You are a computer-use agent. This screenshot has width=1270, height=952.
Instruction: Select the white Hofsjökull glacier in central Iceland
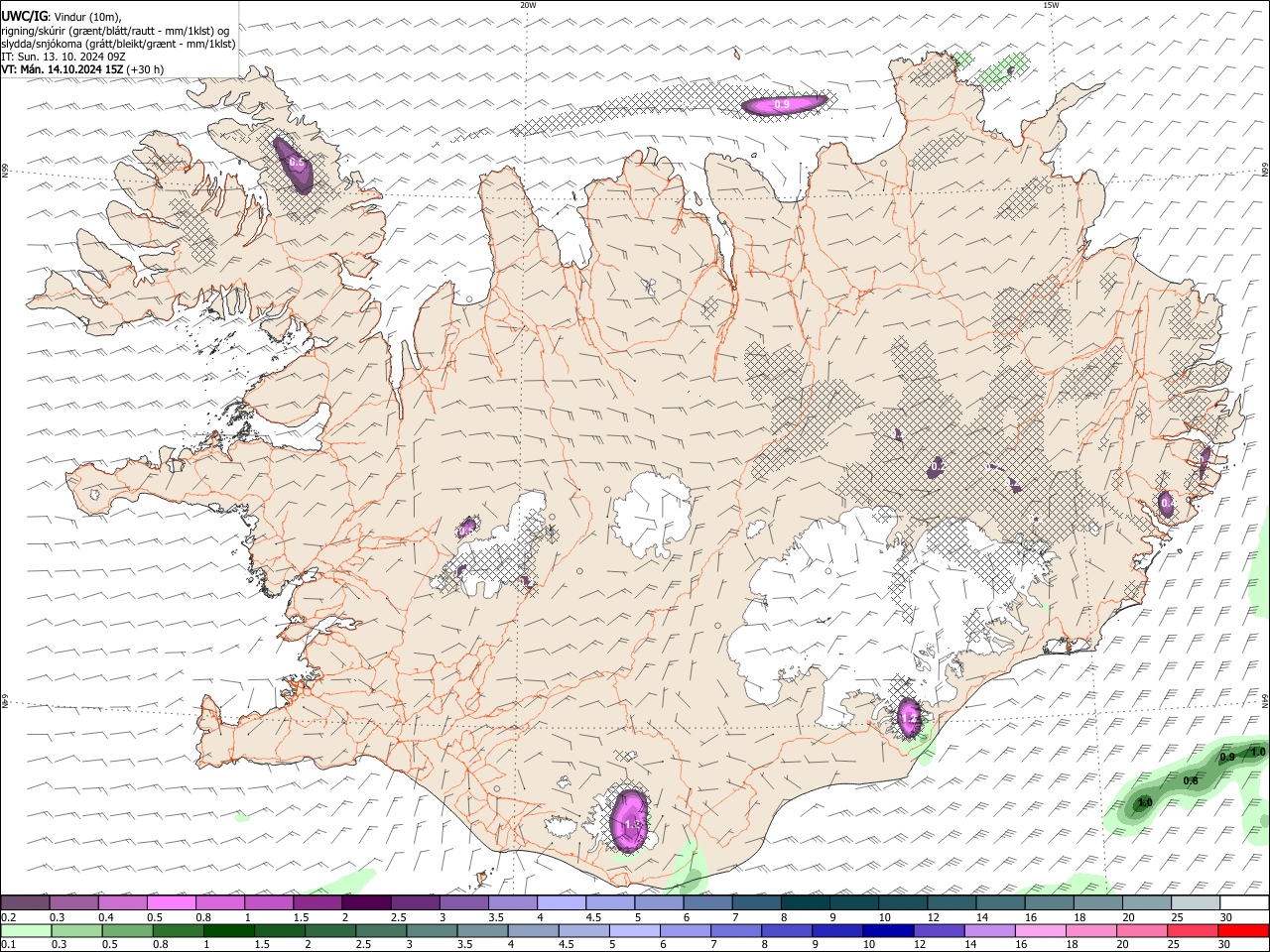[653, 515]
